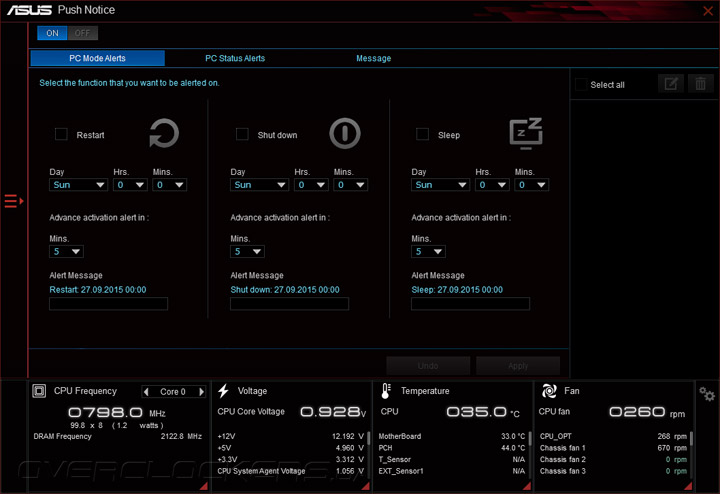Click the 'Sleep: 27.09.2015 00:00' text
This screenshot has width=720, height=494.
pyautogui.click(x=457, y=290)
